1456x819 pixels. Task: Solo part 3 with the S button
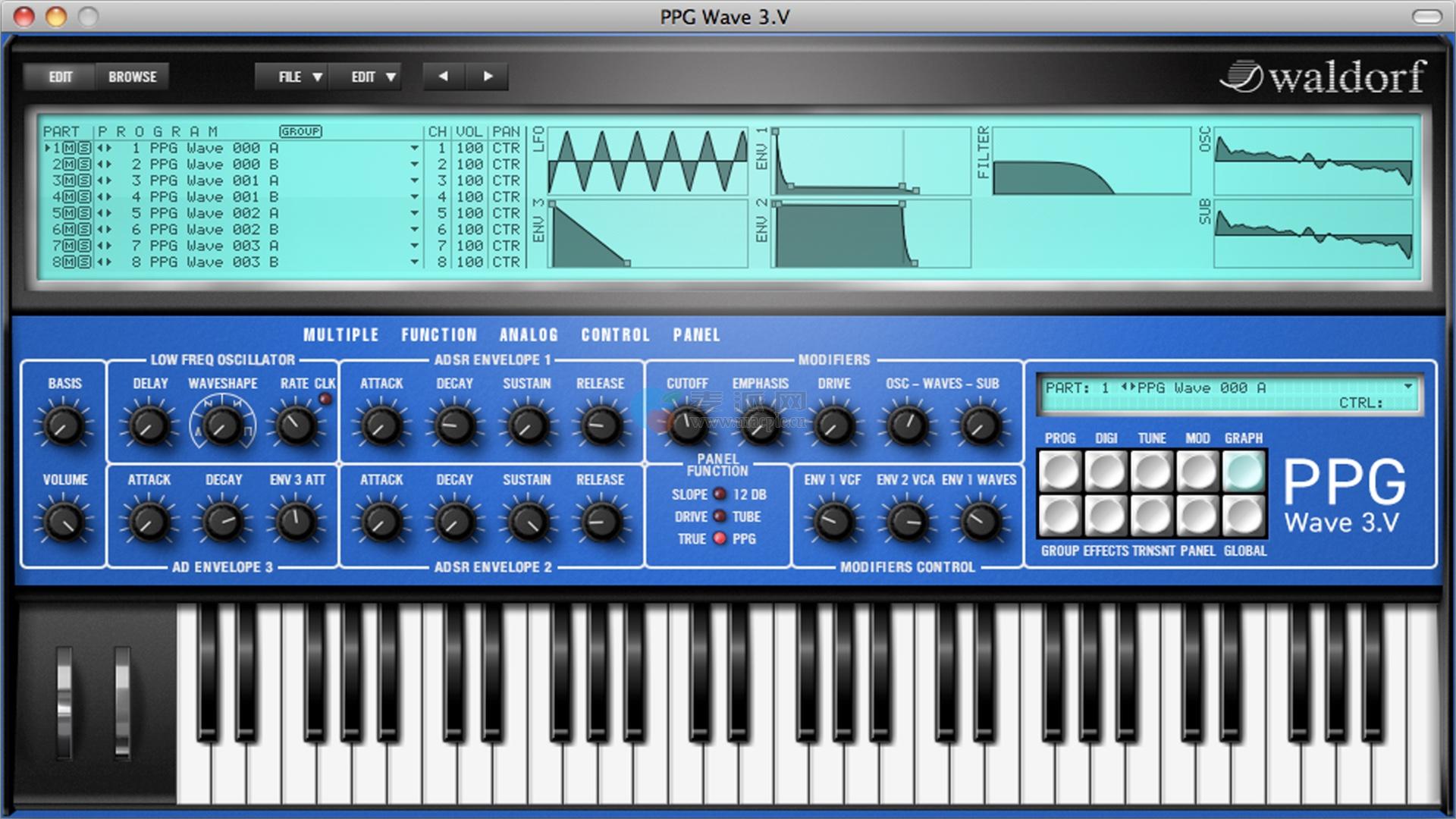pos(83,180)
